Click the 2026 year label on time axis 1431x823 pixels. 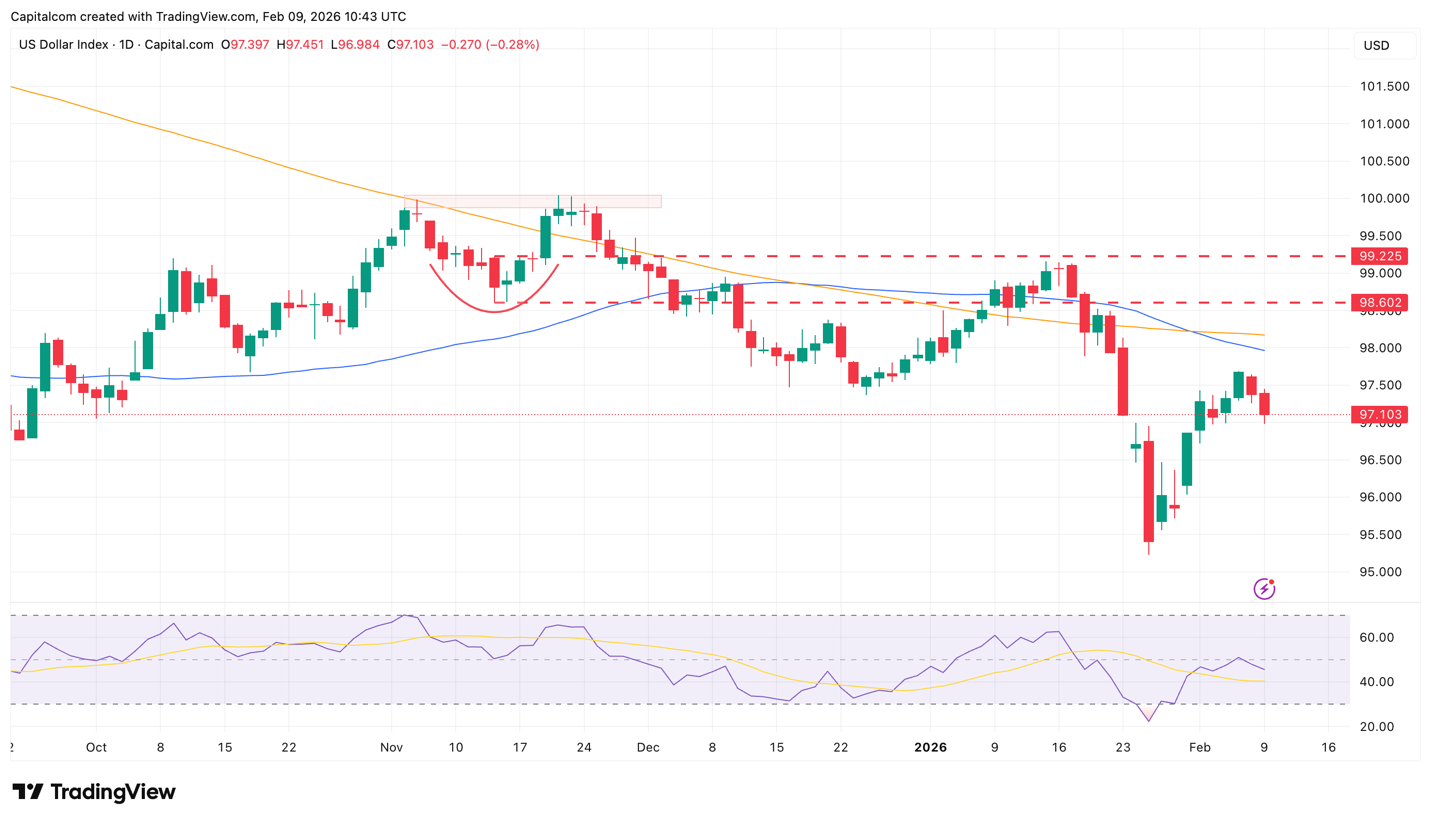click(x=930, y=747)
